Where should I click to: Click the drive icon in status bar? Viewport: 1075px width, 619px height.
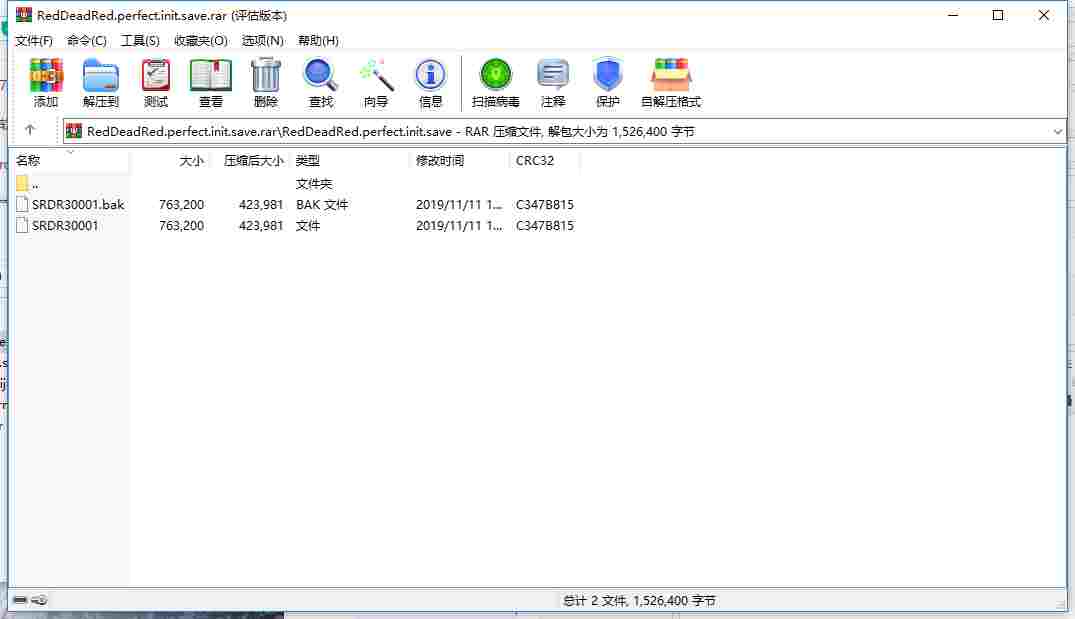click(x=20, y=600)
